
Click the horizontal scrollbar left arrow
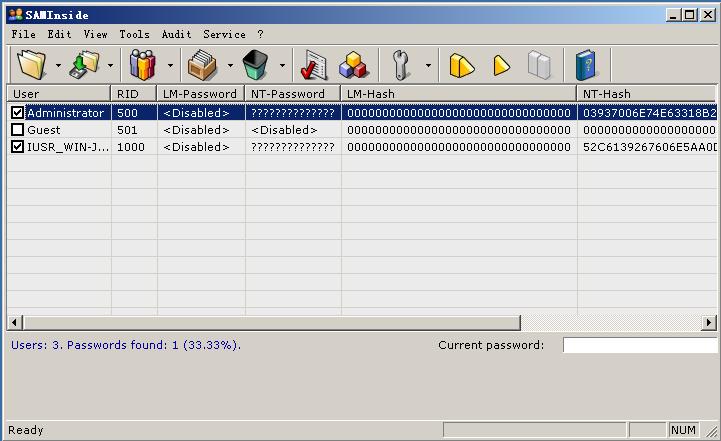coord(15,322)
